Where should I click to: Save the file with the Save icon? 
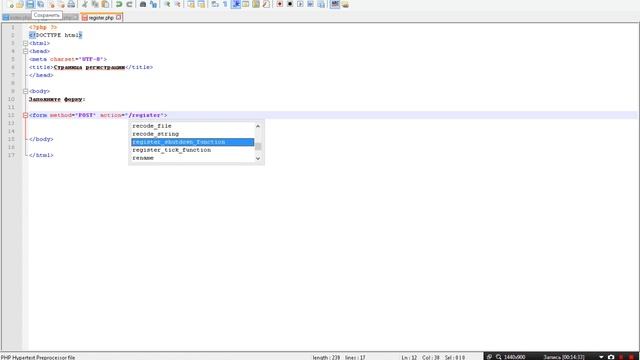(x=30, y=4)
